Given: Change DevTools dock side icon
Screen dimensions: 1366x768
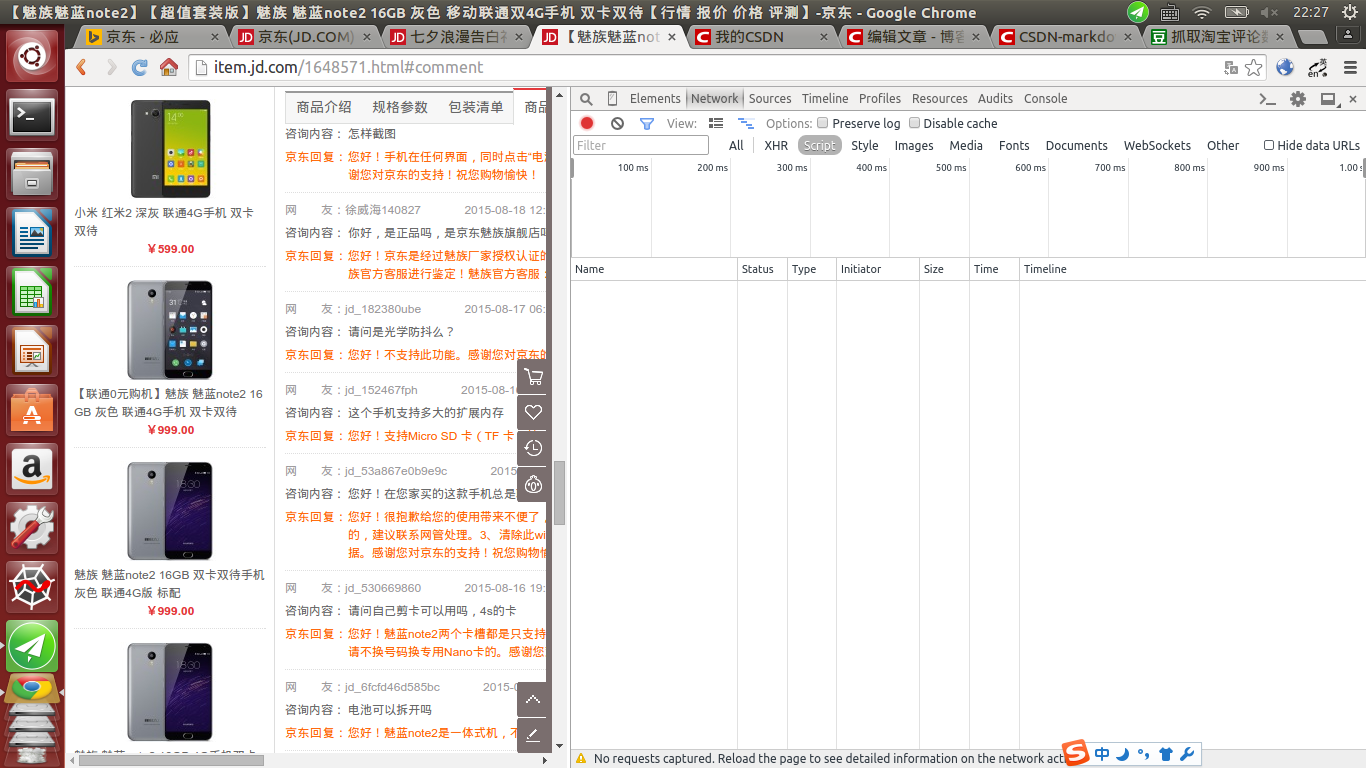Looking at the screenshot, I should 1328,99.
